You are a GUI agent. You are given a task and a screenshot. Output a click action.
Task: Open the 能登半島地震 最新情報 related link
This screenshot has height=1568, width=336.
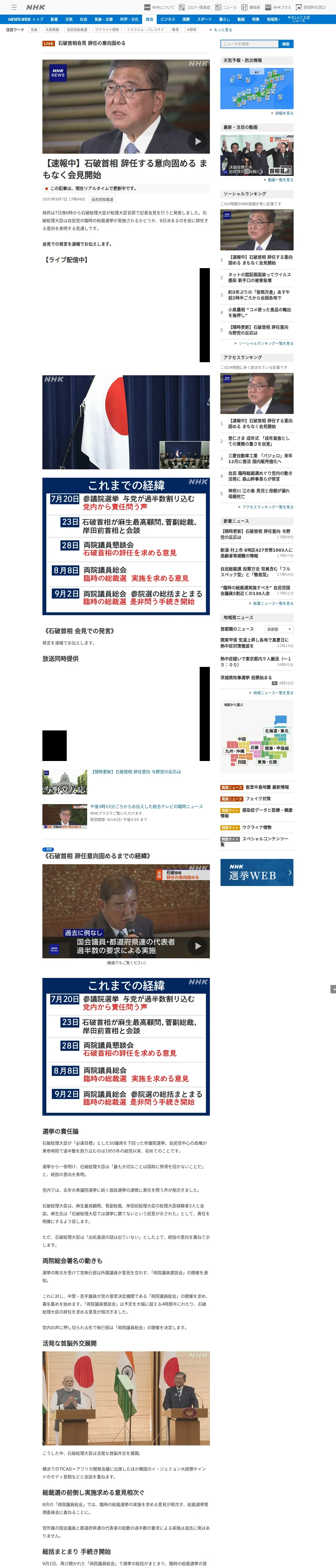[267, 787]
